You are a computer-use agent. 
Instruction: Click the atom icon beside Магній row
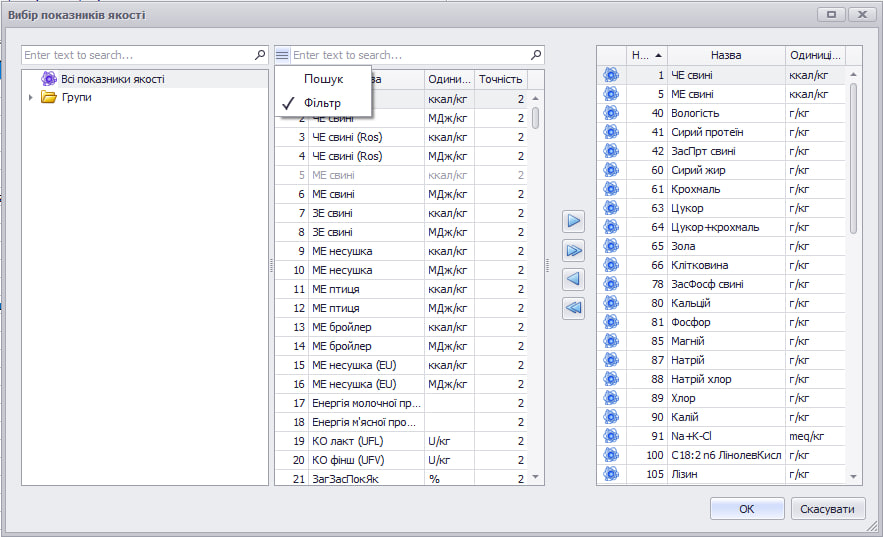click(x=611, y=341)
